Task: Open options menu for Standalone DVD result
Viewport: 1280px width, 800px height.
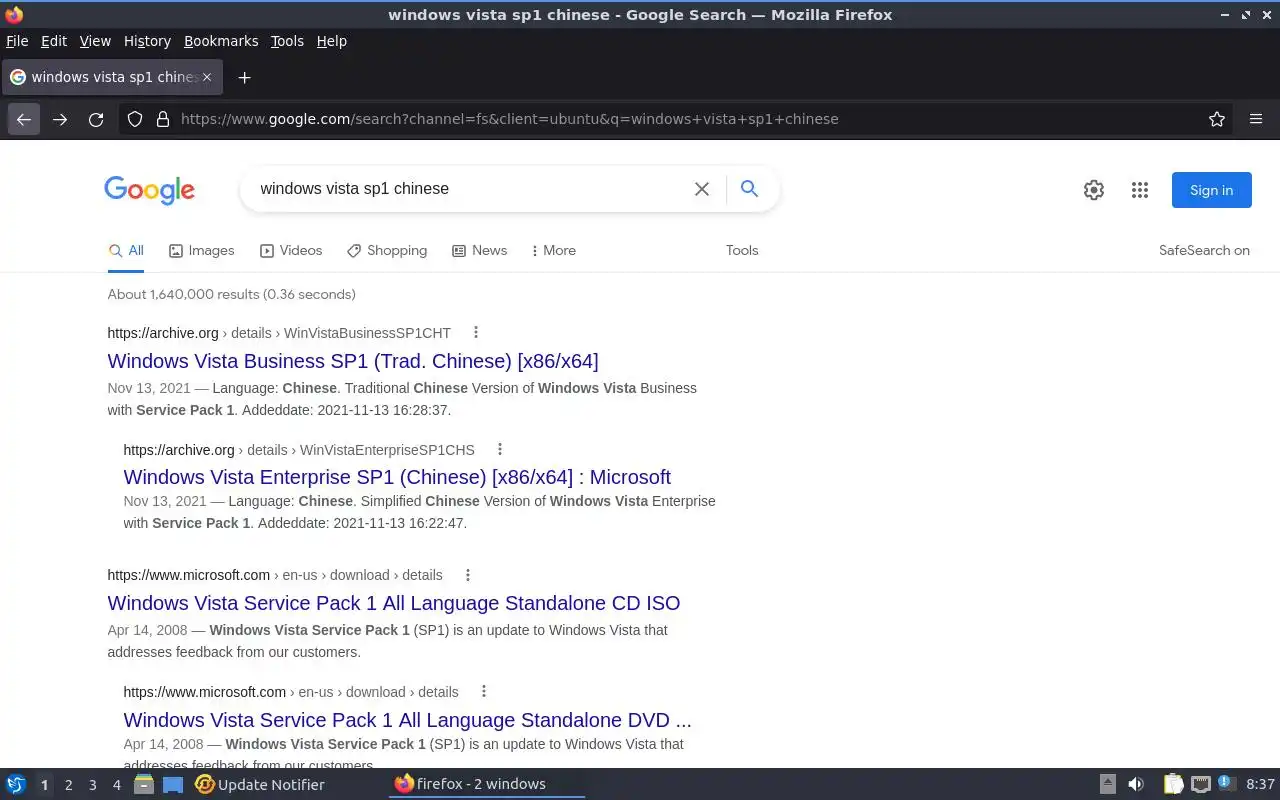Action: [483, 691]
